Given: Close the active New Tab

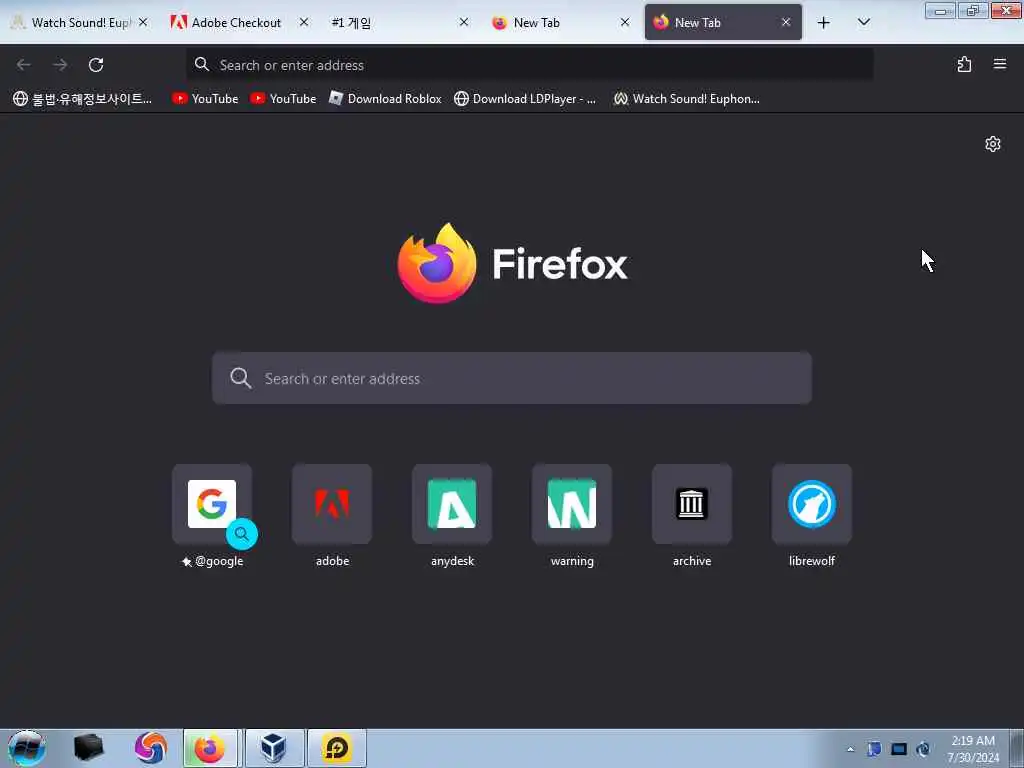Looking at the screenshot, I should (786, 22).
